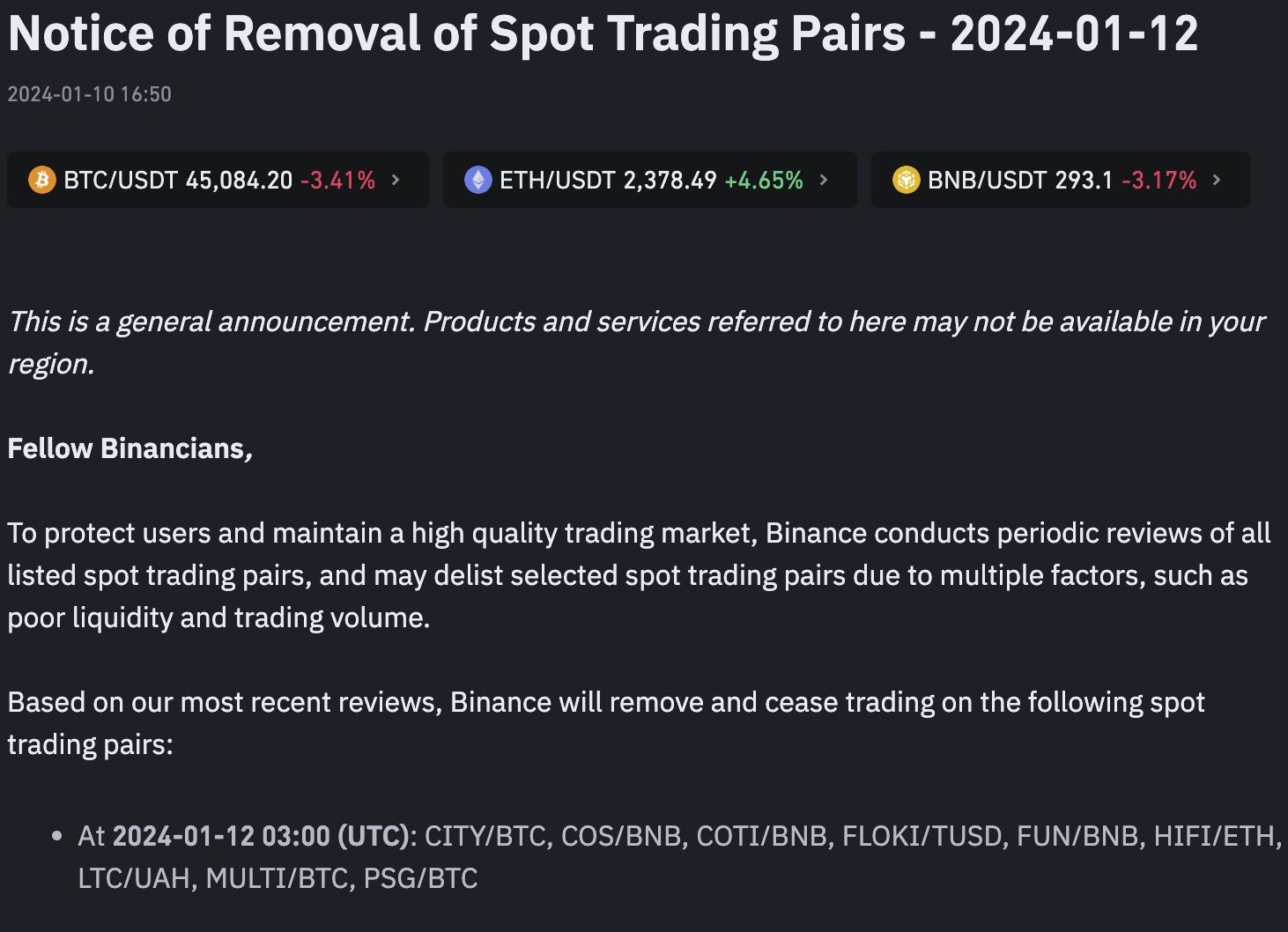Open the BNB/USDT chevron arrow
1288x932 pixels.
(x=1217, y=180)
